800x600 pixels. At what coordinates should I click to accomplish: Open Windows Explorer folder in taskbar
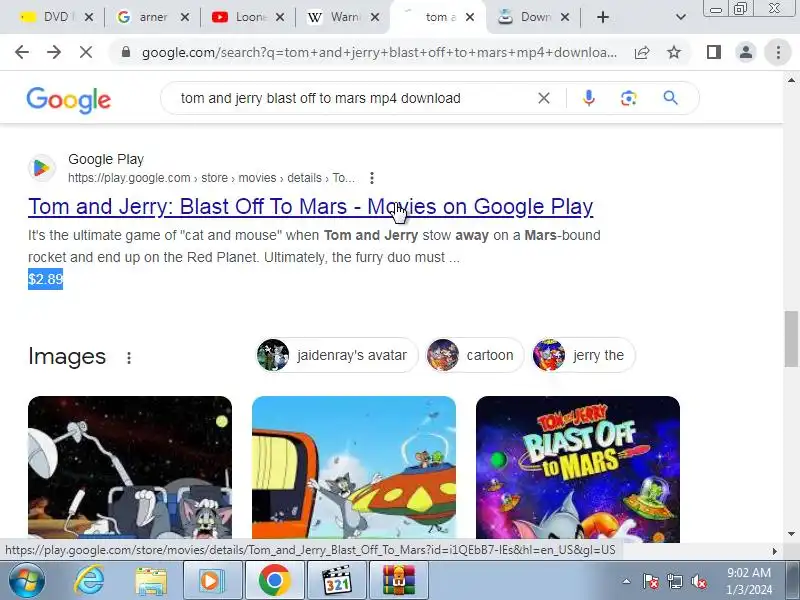coord(151,581)
